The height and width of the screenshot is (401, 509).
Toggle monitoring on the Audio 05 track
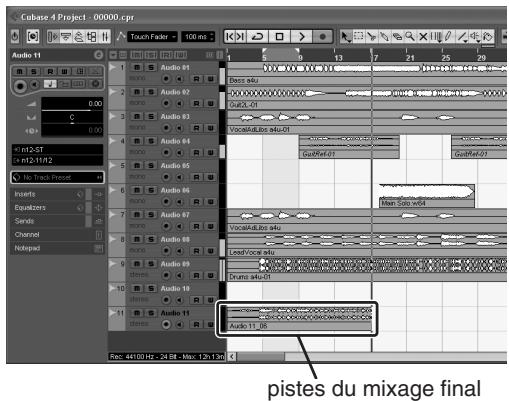pos(180,177)
